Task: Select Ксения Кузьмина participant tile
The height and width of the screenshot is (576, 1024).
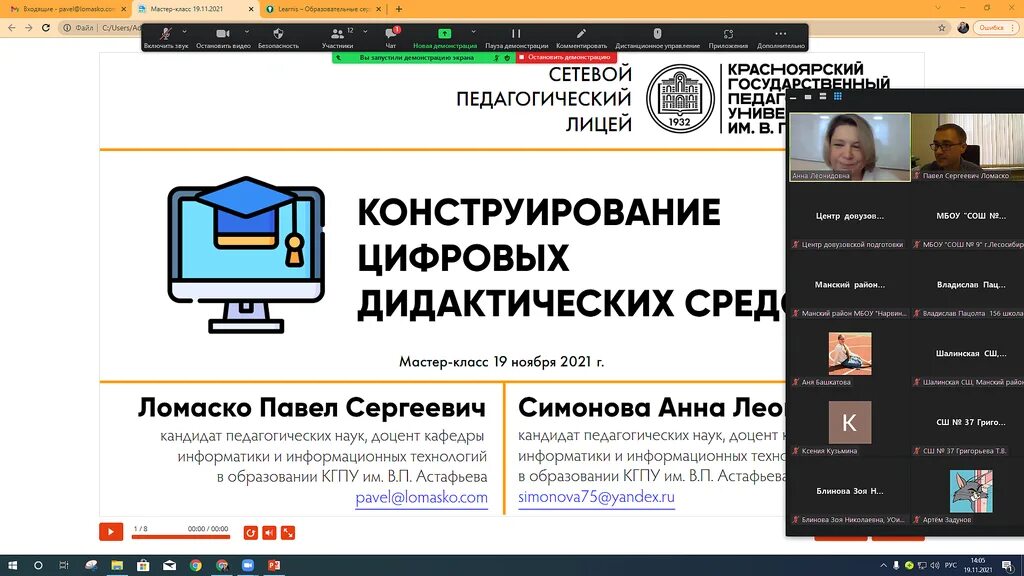Action: (850, 423)
